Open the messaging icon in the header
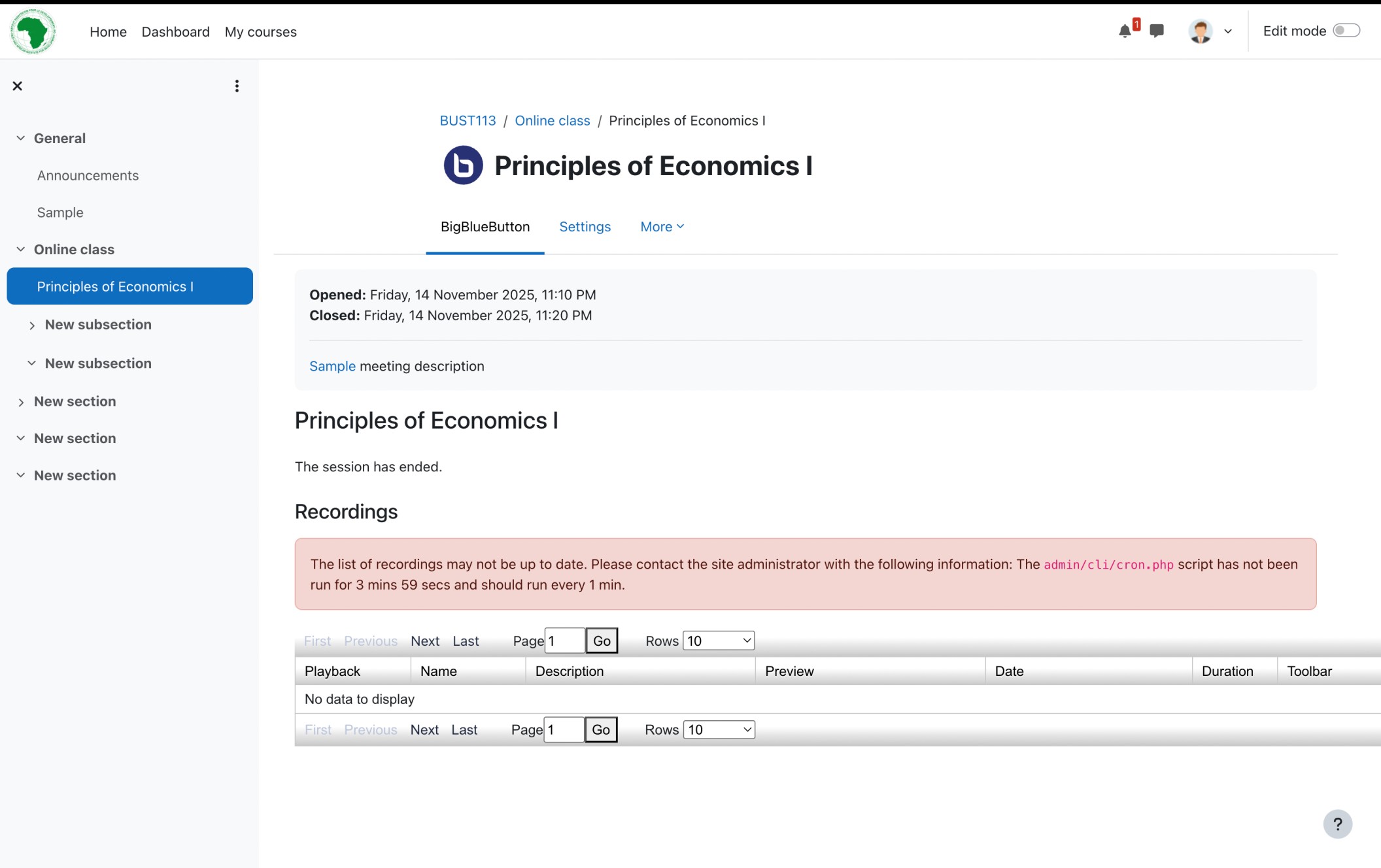Viewport: 1381px width, 868px height. pyautogui.click(x=1156, y=31)
